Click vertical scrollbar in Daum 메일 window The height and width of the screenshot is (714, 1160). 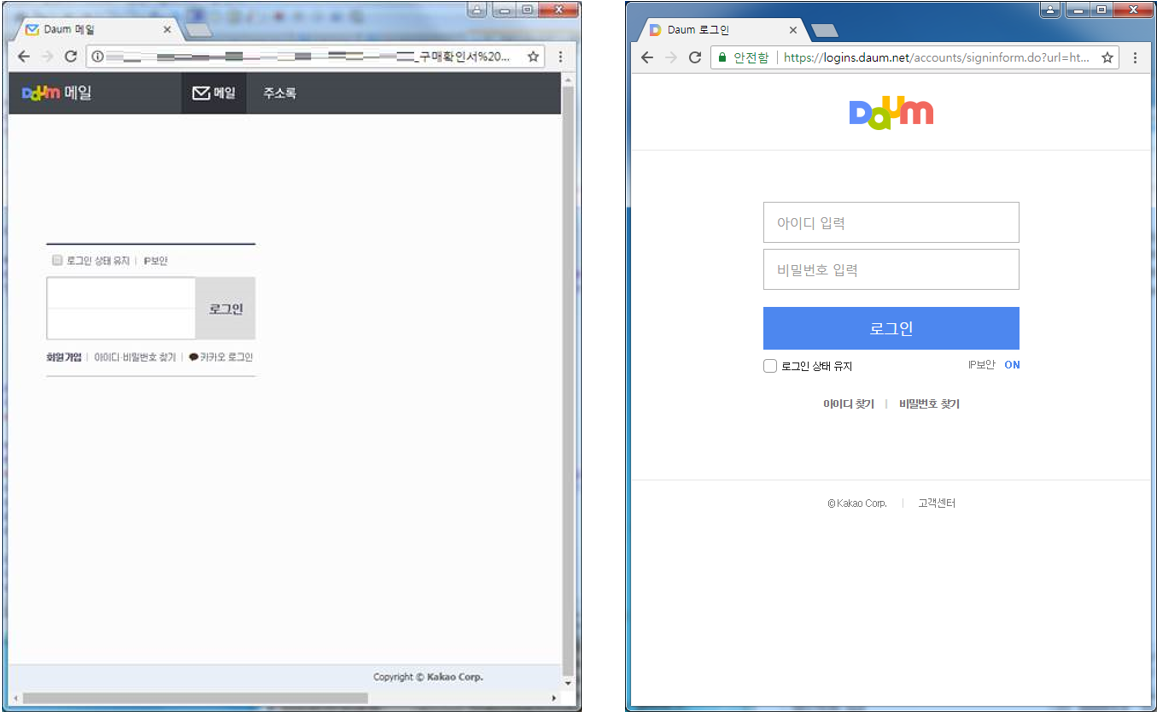pos(567,381)
